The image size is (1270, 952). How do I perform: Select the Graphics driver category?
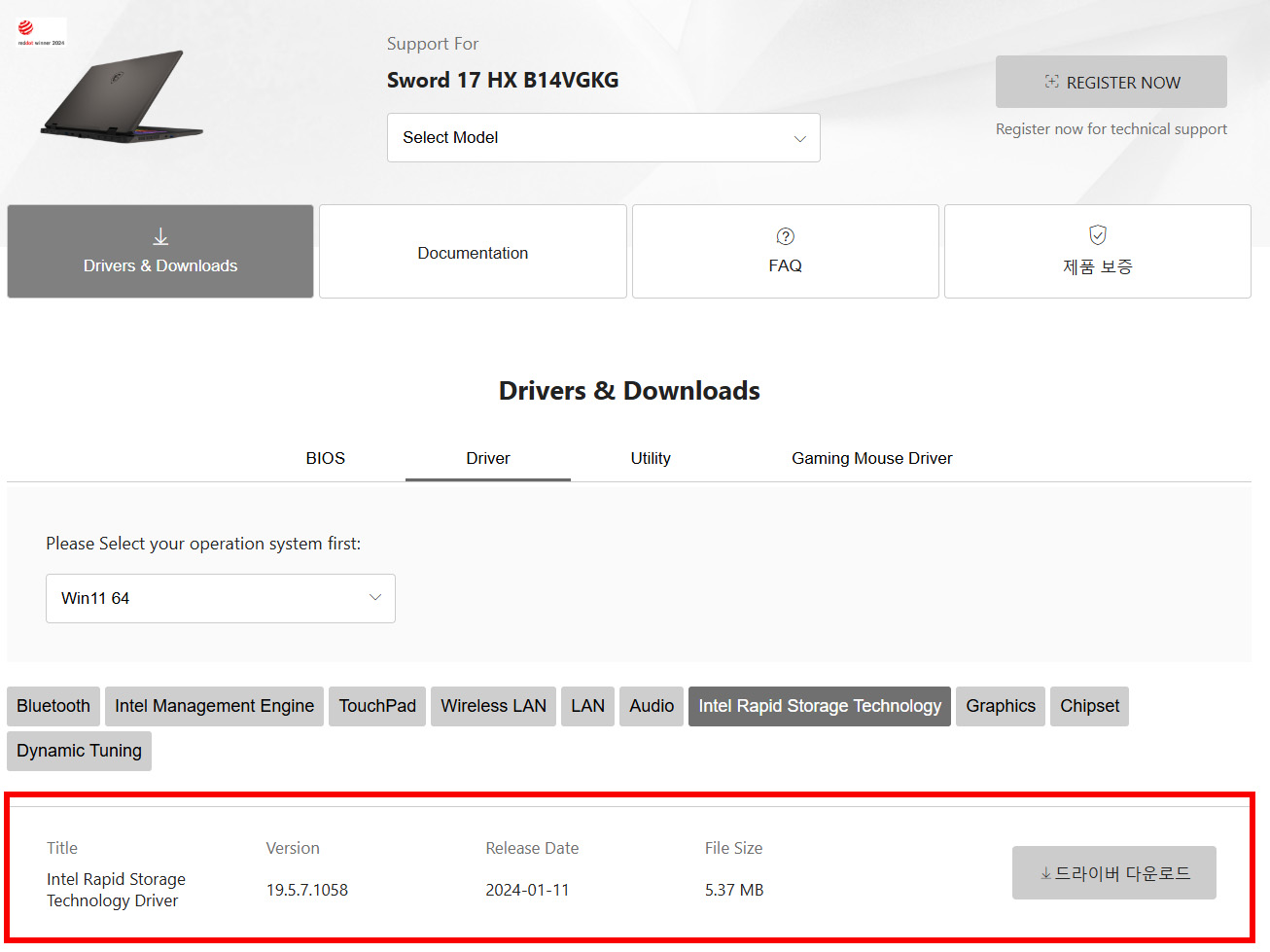[1001, 706]
